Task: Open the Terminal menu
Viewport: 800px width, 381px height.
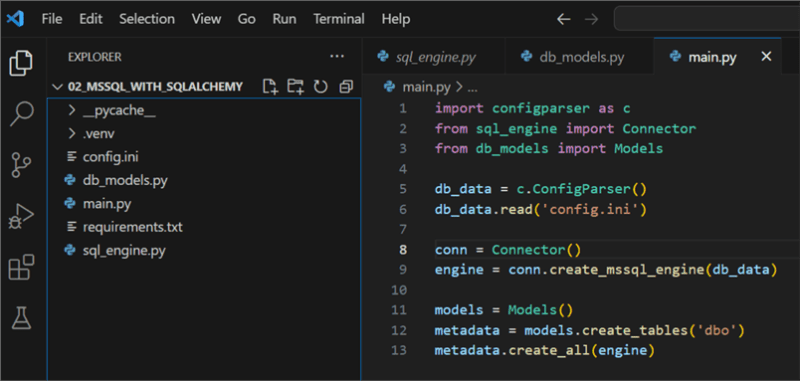Action: point(339,19)
